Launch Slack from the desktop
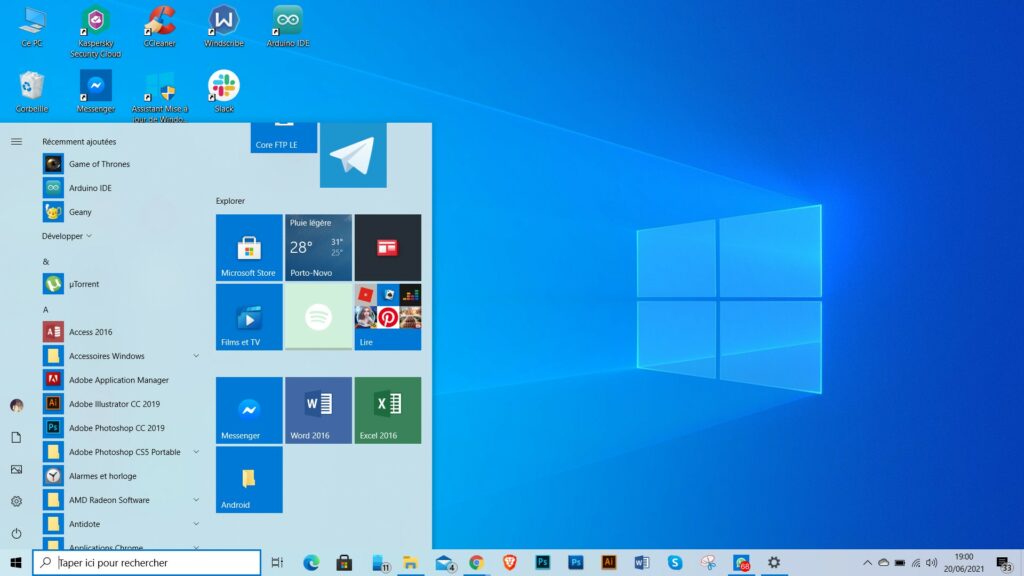This screenshot has width=1024, height=576. coord(223,92)
